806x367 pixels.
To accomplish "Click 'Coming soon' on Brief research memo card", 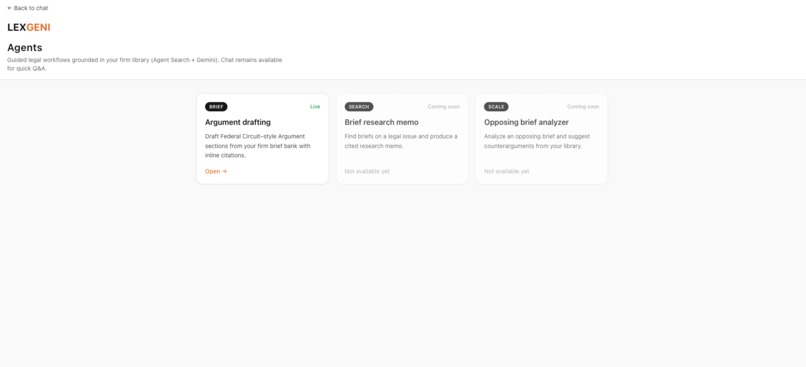I will pos(444,107).
